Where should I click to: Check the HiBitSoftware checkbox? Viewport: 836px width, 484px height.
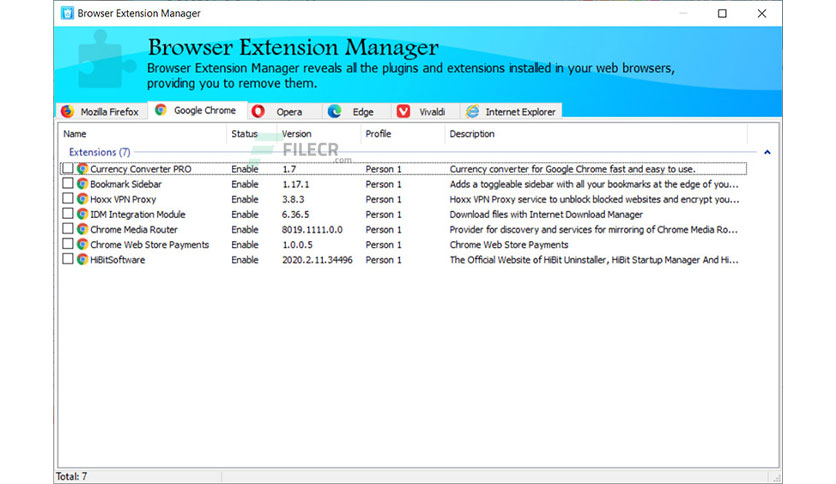pyautogui.click(x=68, y=259)
